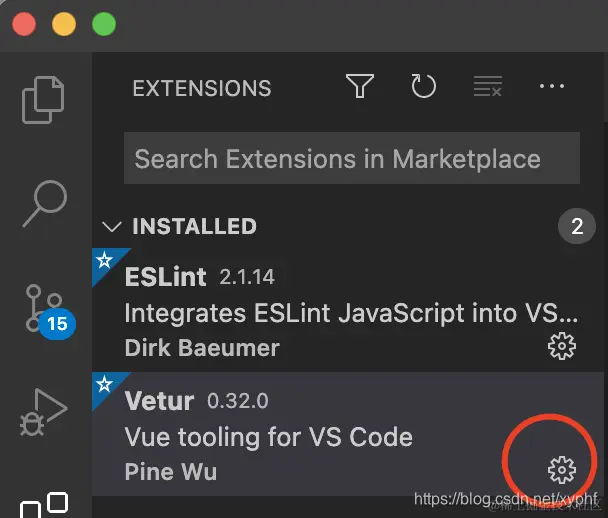Open the Explorer files view
Screen dimensions: 608x518
coord(45,98)
